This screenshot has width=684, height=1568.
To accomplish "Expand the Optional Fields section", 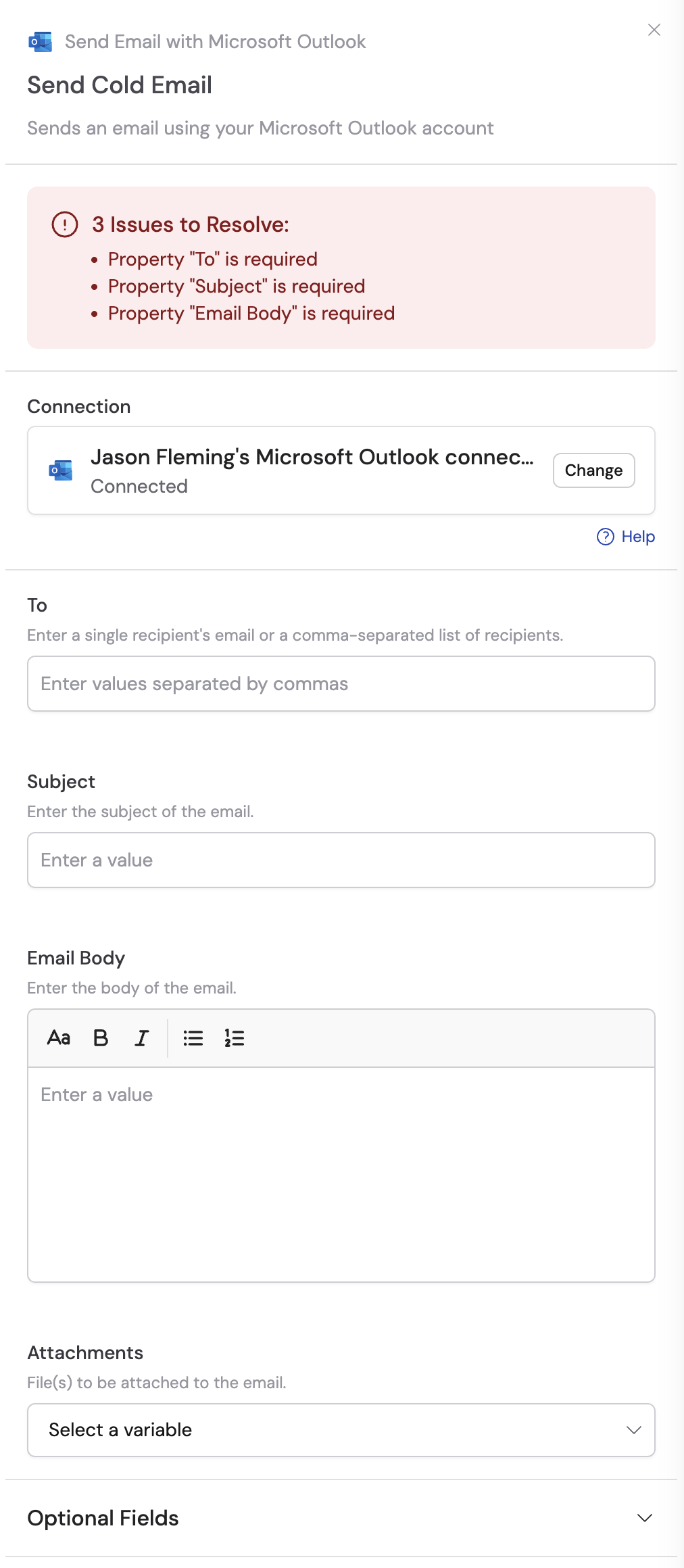I will point(341,1518).
